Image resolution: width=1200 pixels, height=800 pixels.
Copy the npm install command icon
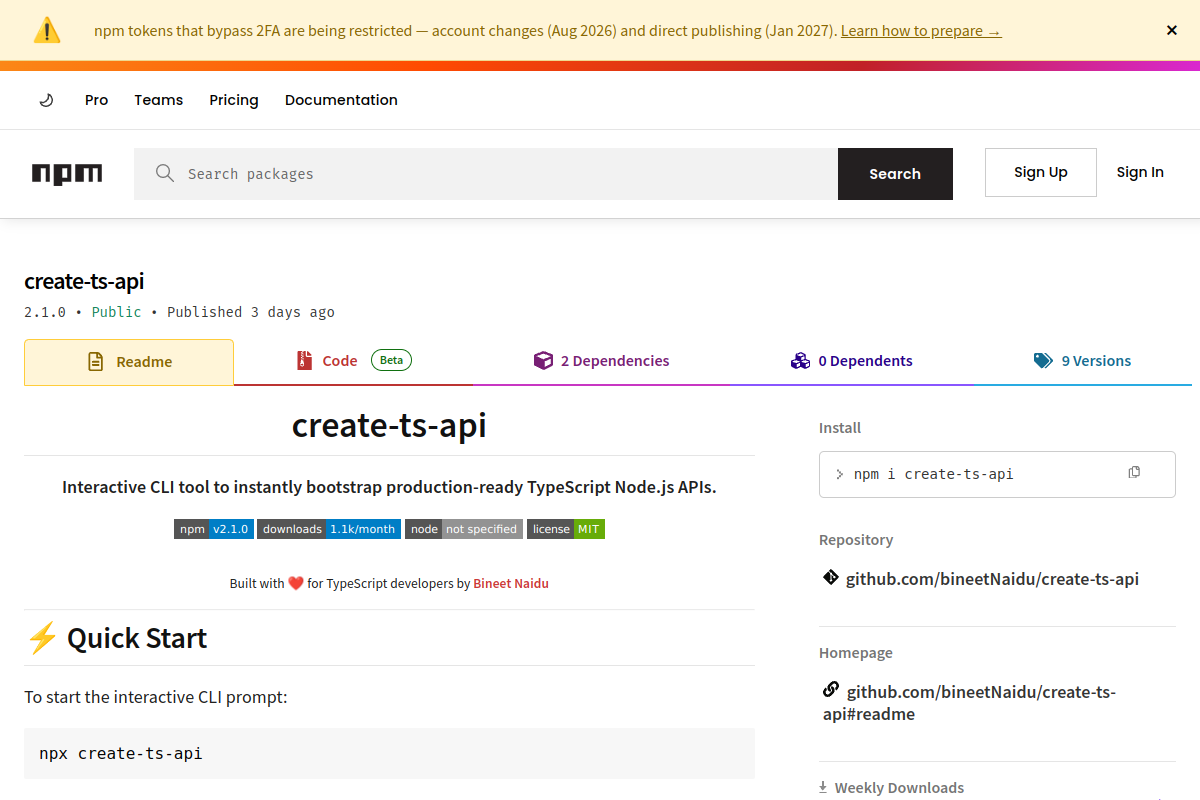point(1134,472)
